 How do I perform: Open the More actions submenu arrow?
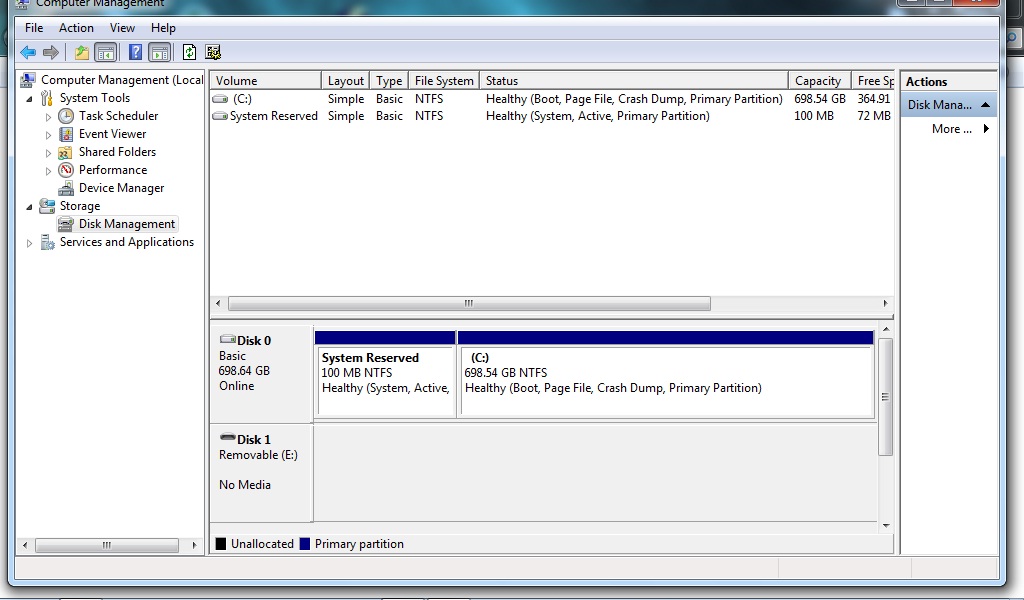(986, 129)
